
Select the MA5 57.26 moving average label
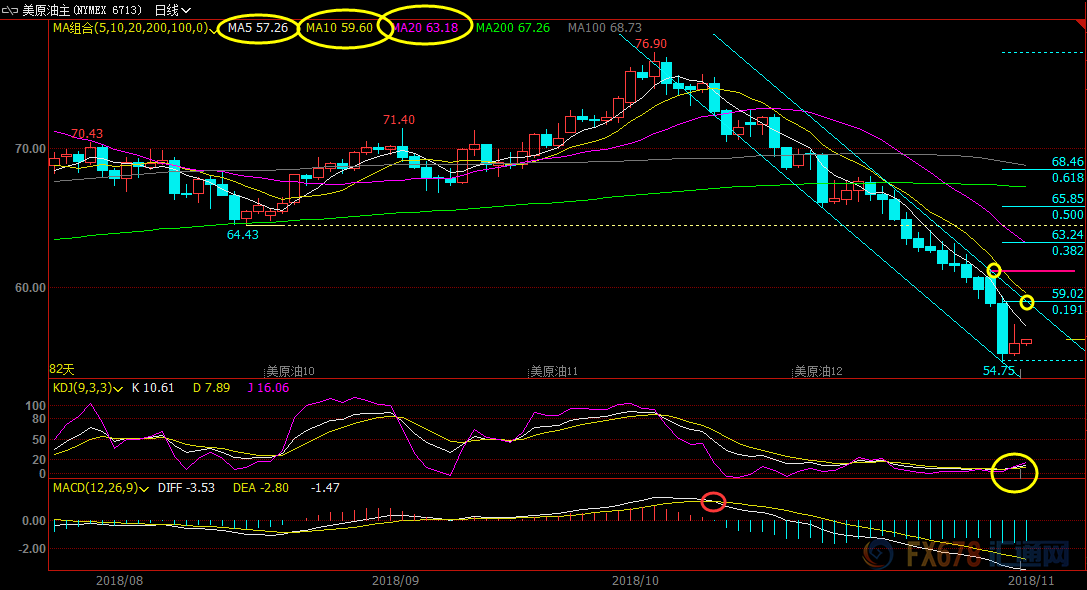[x=257, y=28]
